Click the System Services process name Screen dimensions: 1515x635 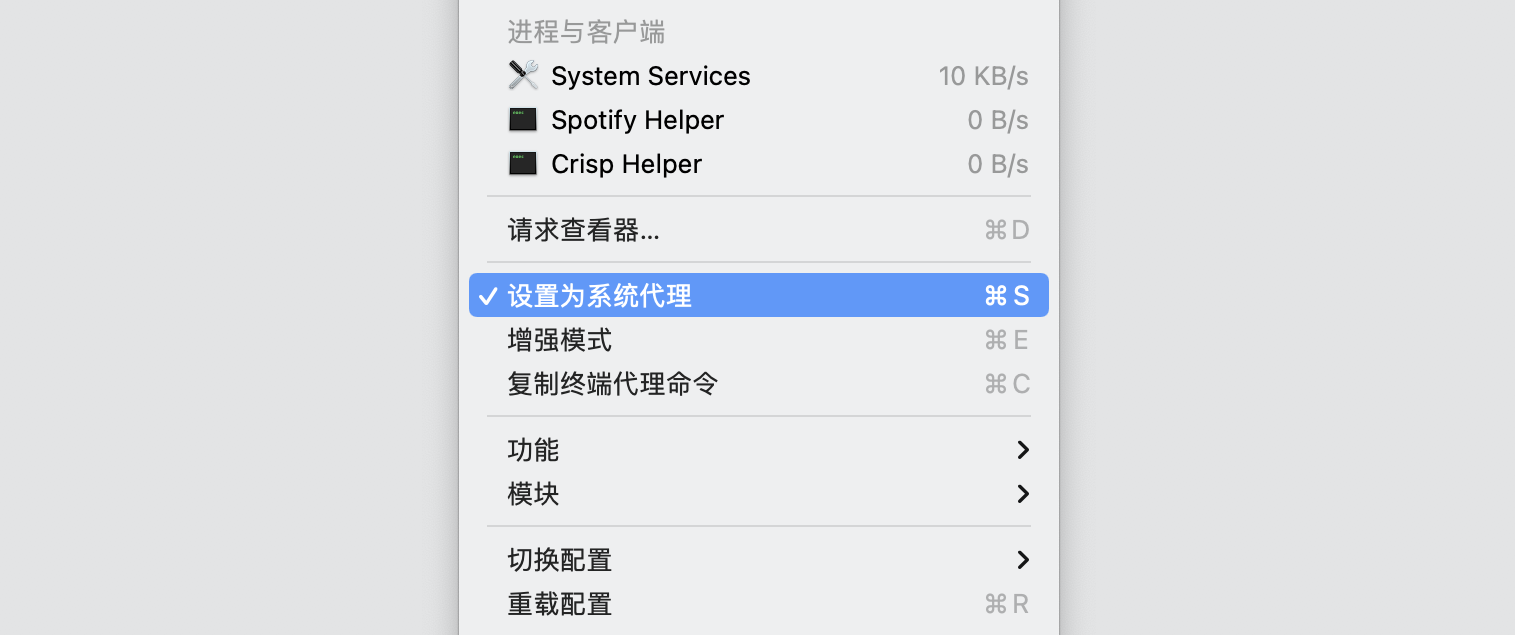[651, 76]
